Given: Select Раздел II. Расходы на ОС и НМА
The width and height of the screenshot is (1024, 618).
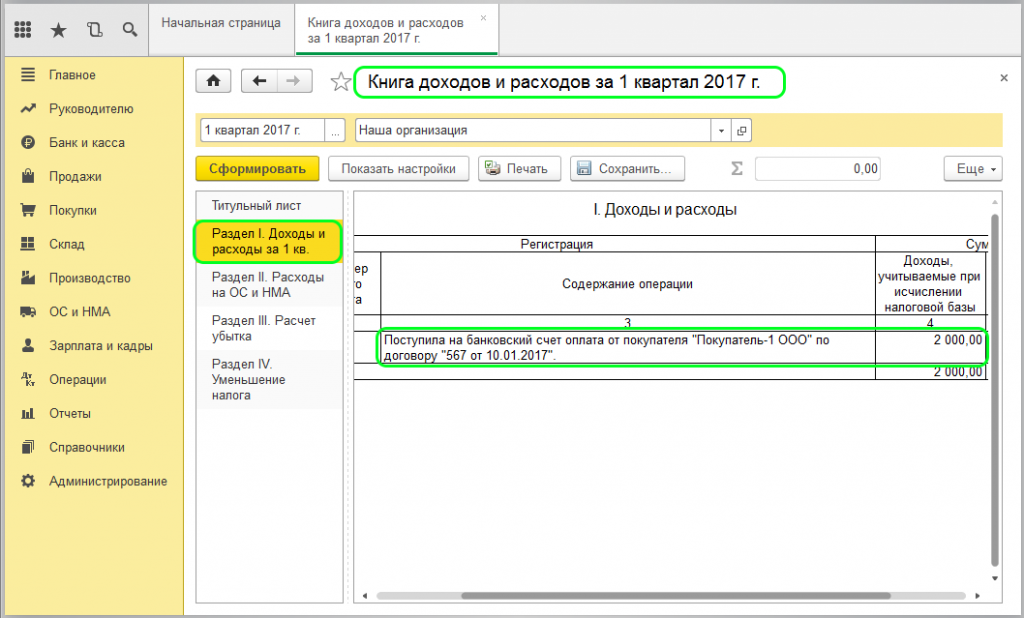Looking at the screenshot, I should point(267,285).
